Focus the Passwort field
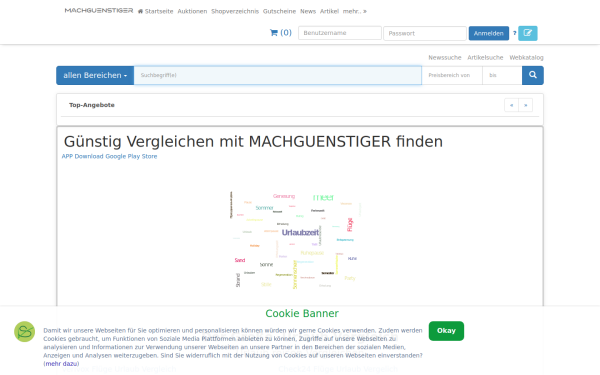600x375 pixels. (x=425, y=33)
